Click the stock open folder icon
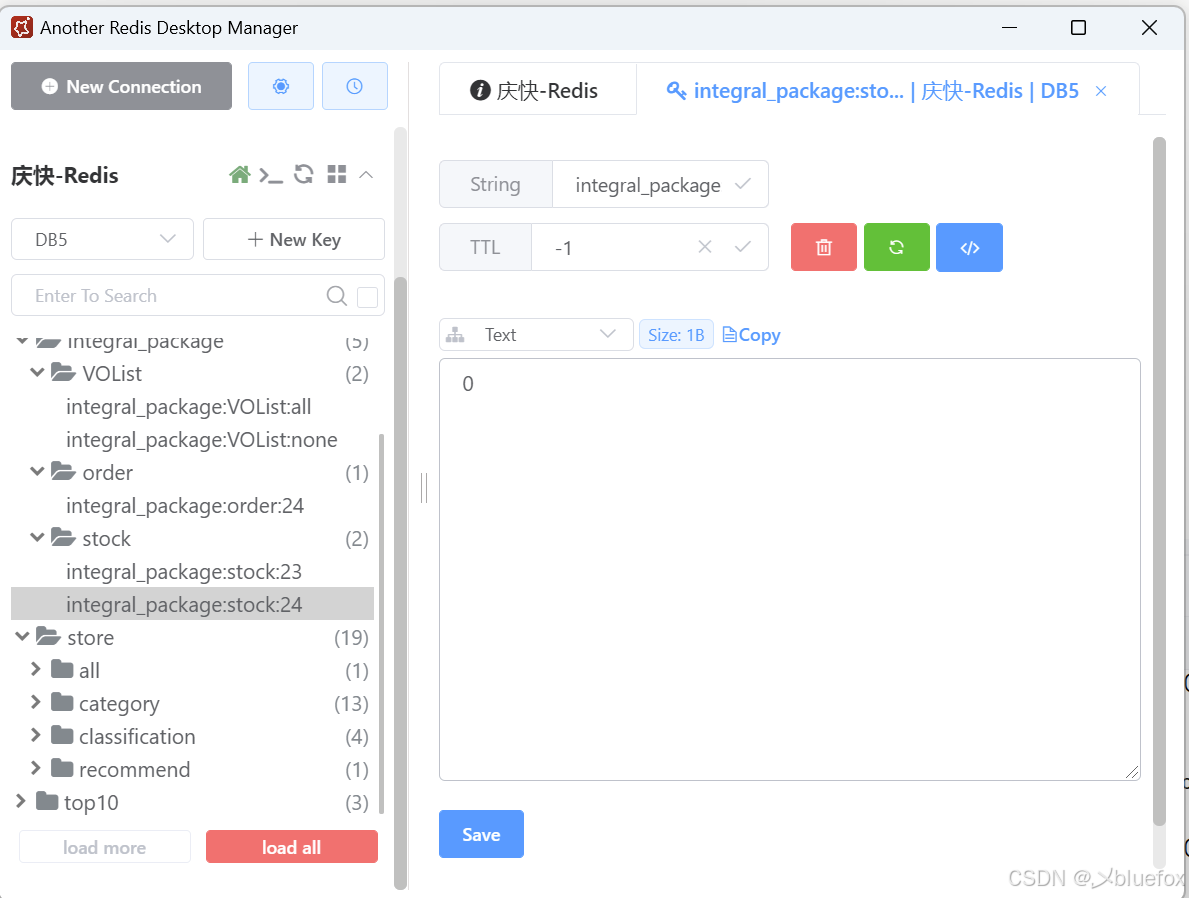 (x=63, y=537)
